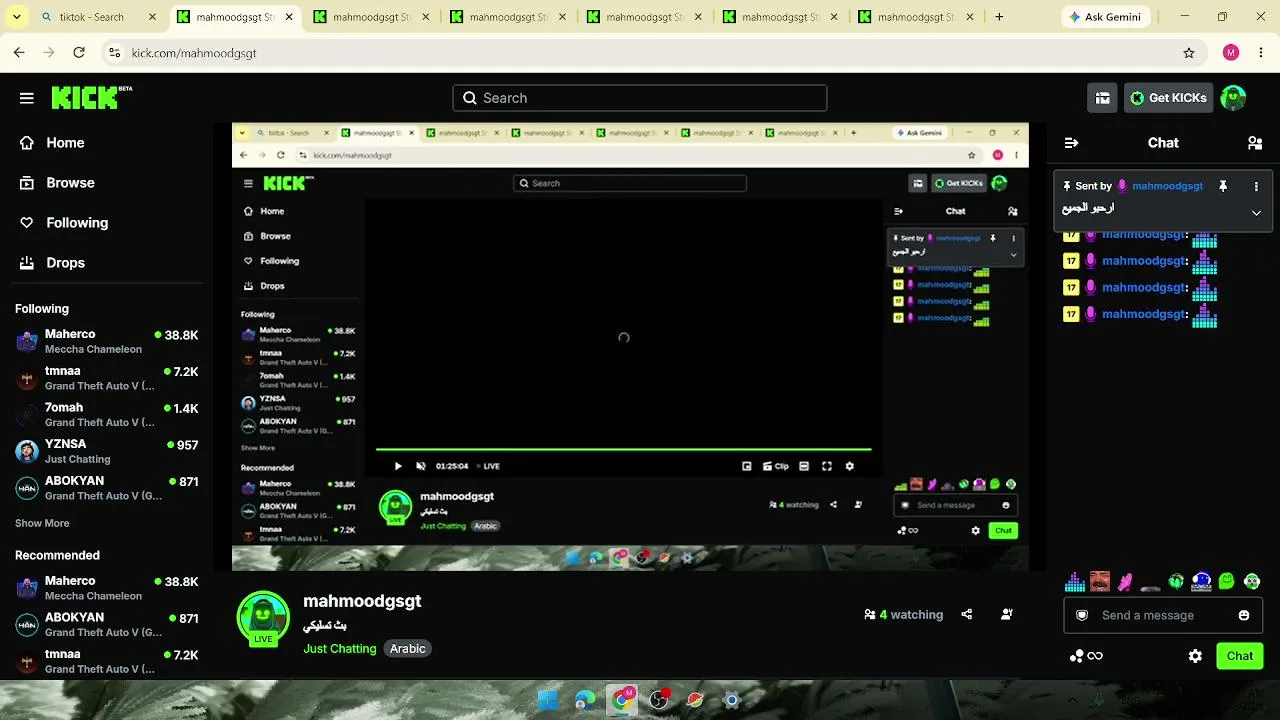
Task: Open the user tools icon right of share
Action: (x=1007, y=615)
